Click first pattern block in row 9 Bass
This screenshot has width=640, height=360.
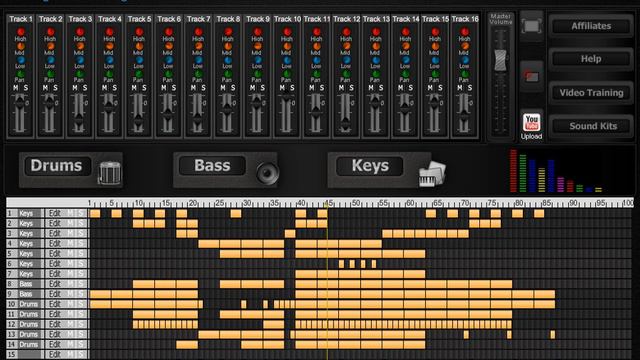point(100,294)
